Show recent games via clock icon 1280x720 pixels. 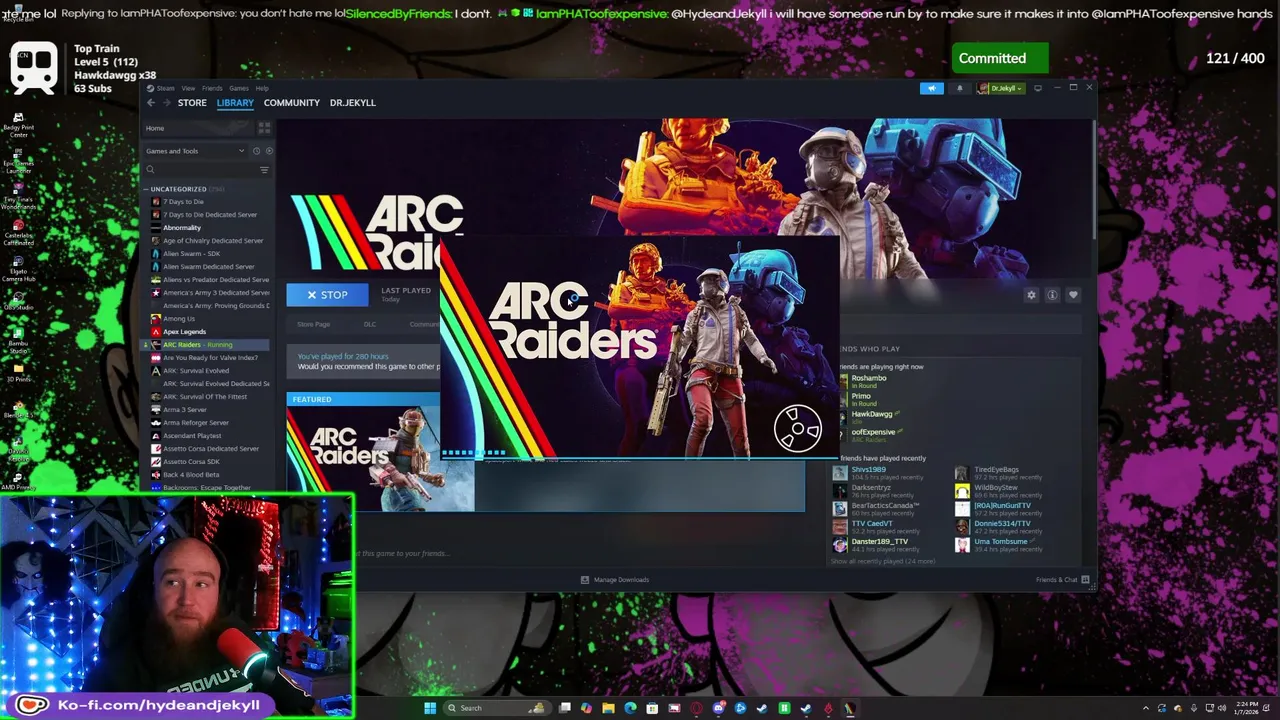[x=256, y=151]
